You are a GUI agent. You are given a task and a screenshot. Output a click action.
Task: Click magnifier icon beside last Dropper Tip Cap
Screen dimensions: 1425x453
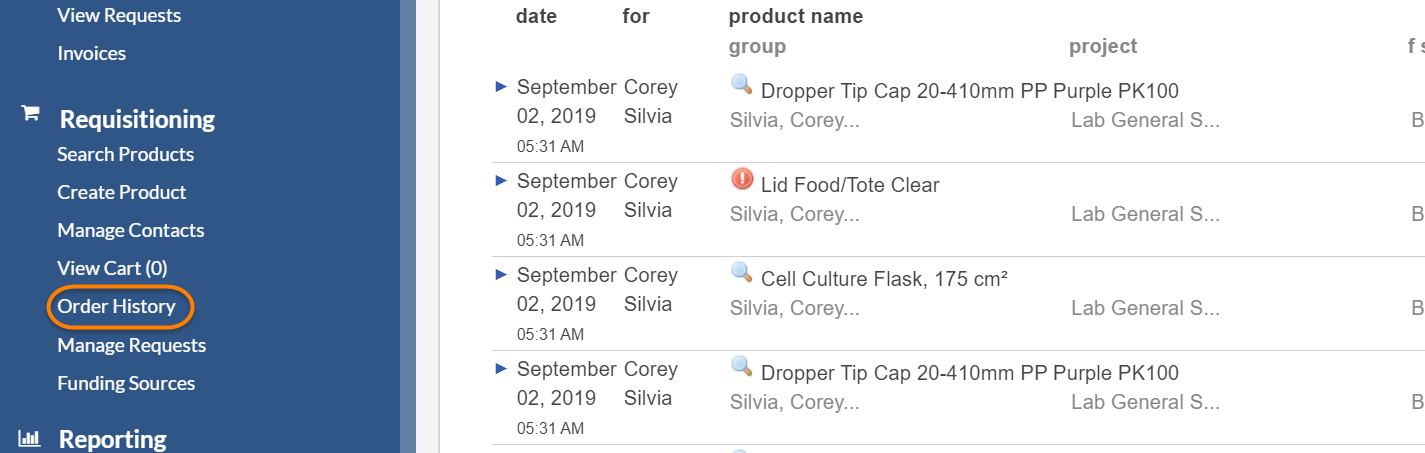coord(742,367)
